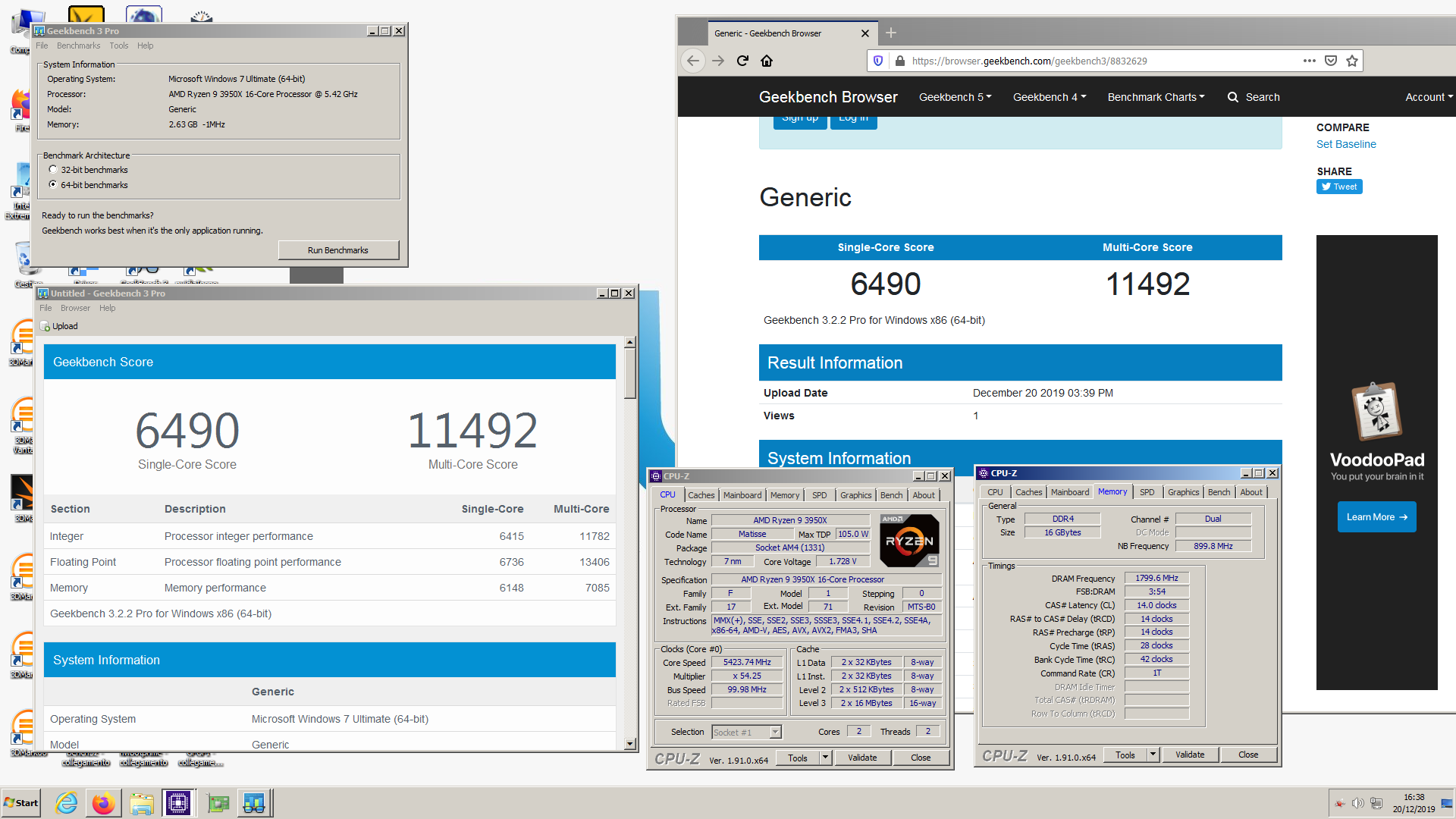Go back in the Firefox browser
Image resolution: width=1456 pixels, height=819 pixels.
(x=692, y=61)
